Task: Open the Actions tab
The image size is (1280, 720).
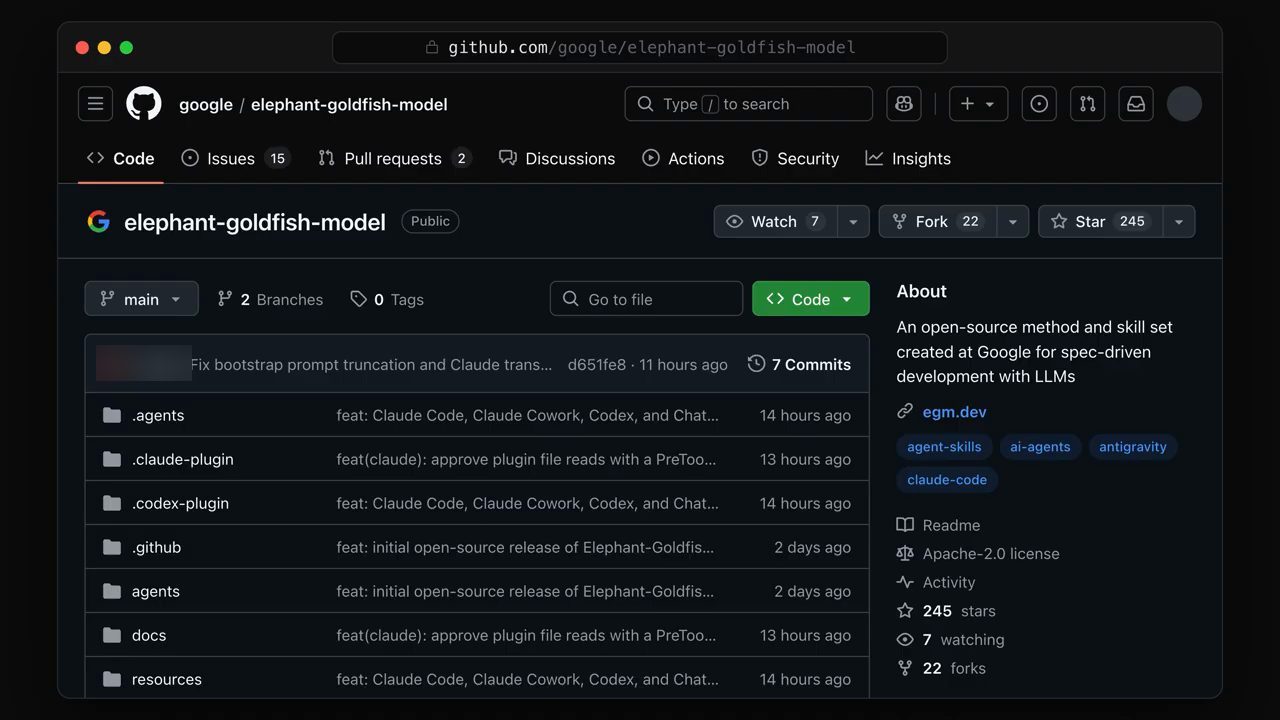Action: pos(683,158)
